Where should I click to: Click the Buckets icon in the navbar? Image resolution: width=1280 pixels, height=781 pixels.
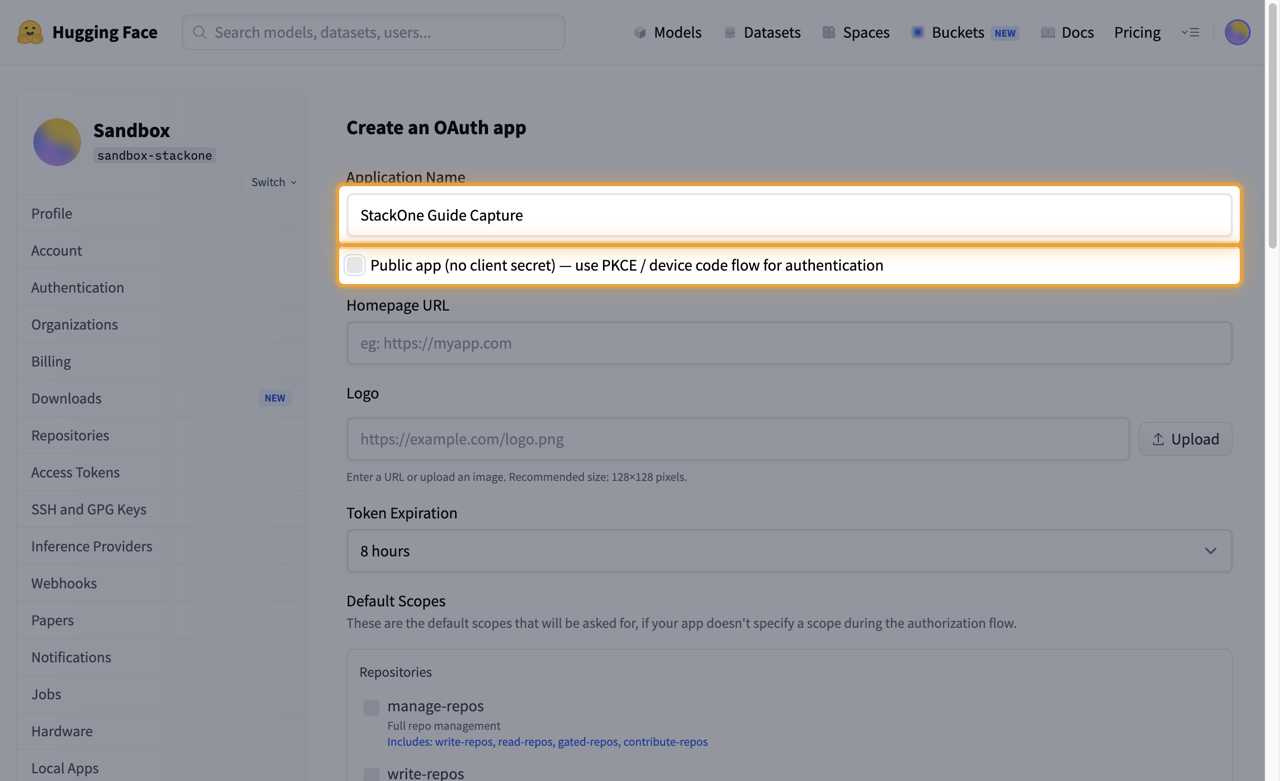[917, 32]
